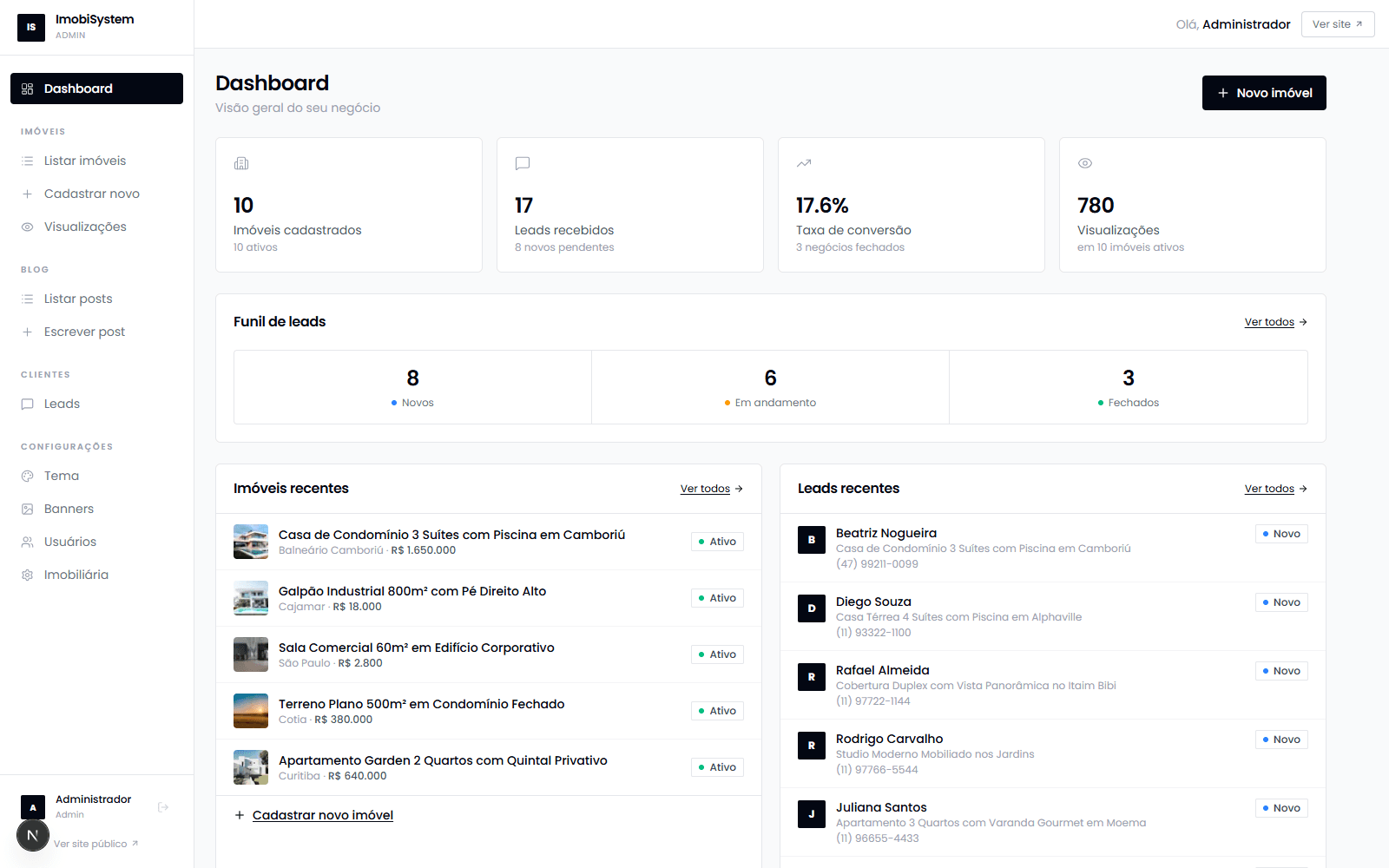
Task: Click the list icon beside Listar imóveis
Action: click(x=28, y=161)
